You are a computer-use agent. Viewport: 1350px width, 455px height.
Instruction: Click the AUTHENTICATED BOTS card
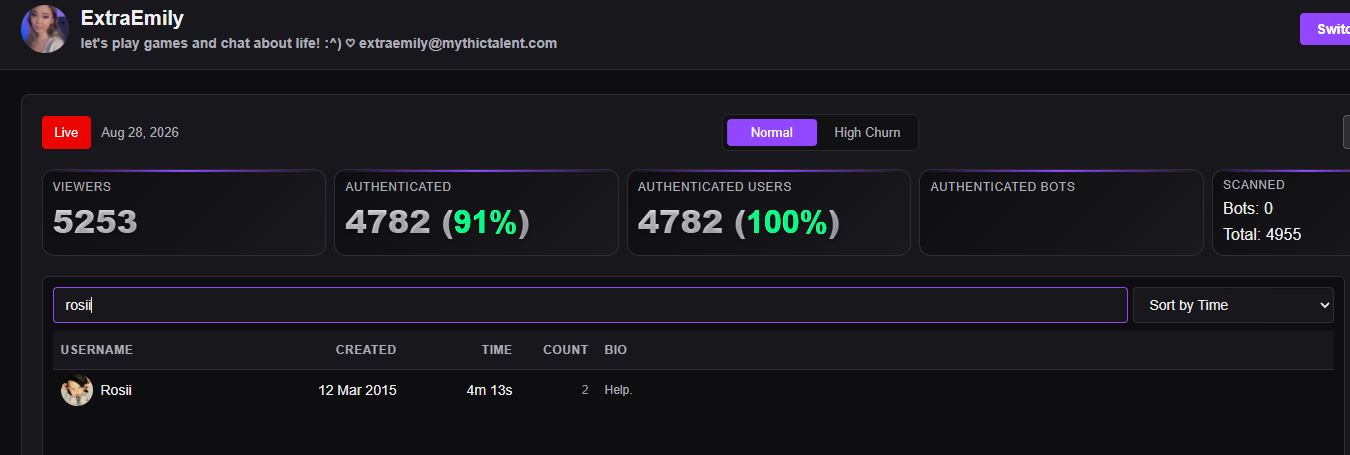coord(1061,212)
